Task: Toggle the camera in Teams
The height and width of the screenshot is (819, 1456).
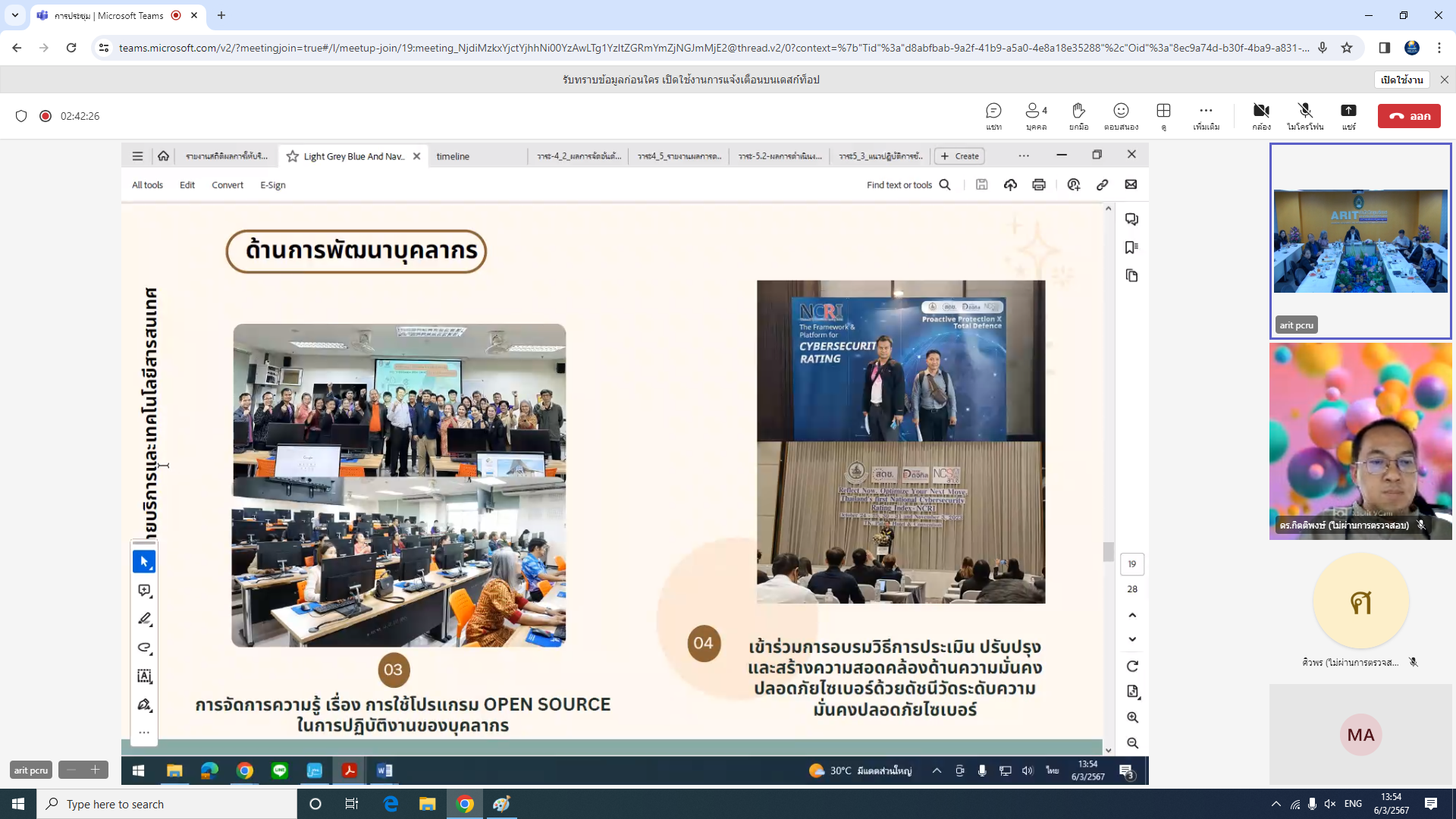Action: coord(1261,116)
